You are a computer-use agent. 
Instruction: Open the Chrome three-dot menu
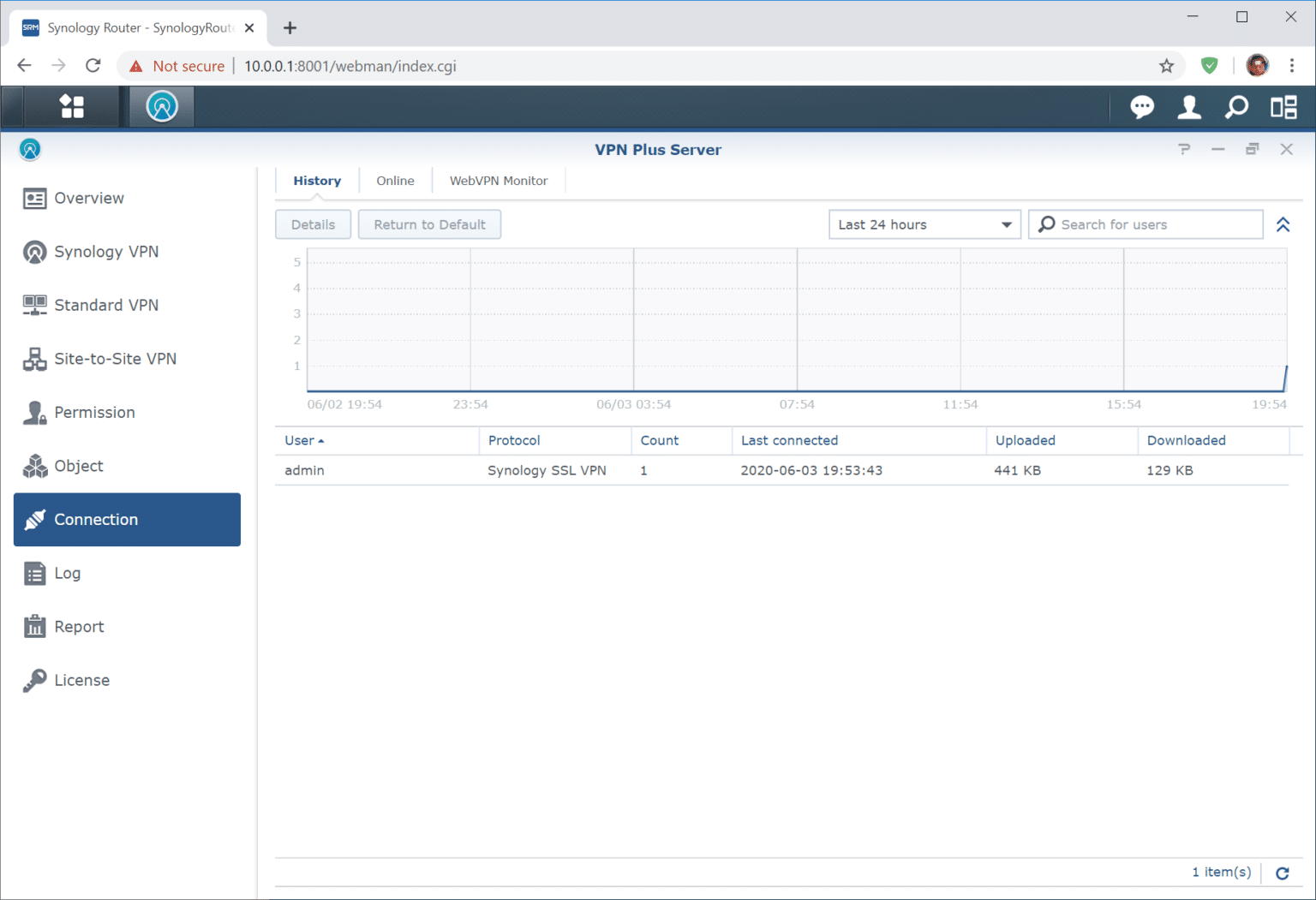pos(1292,66)
